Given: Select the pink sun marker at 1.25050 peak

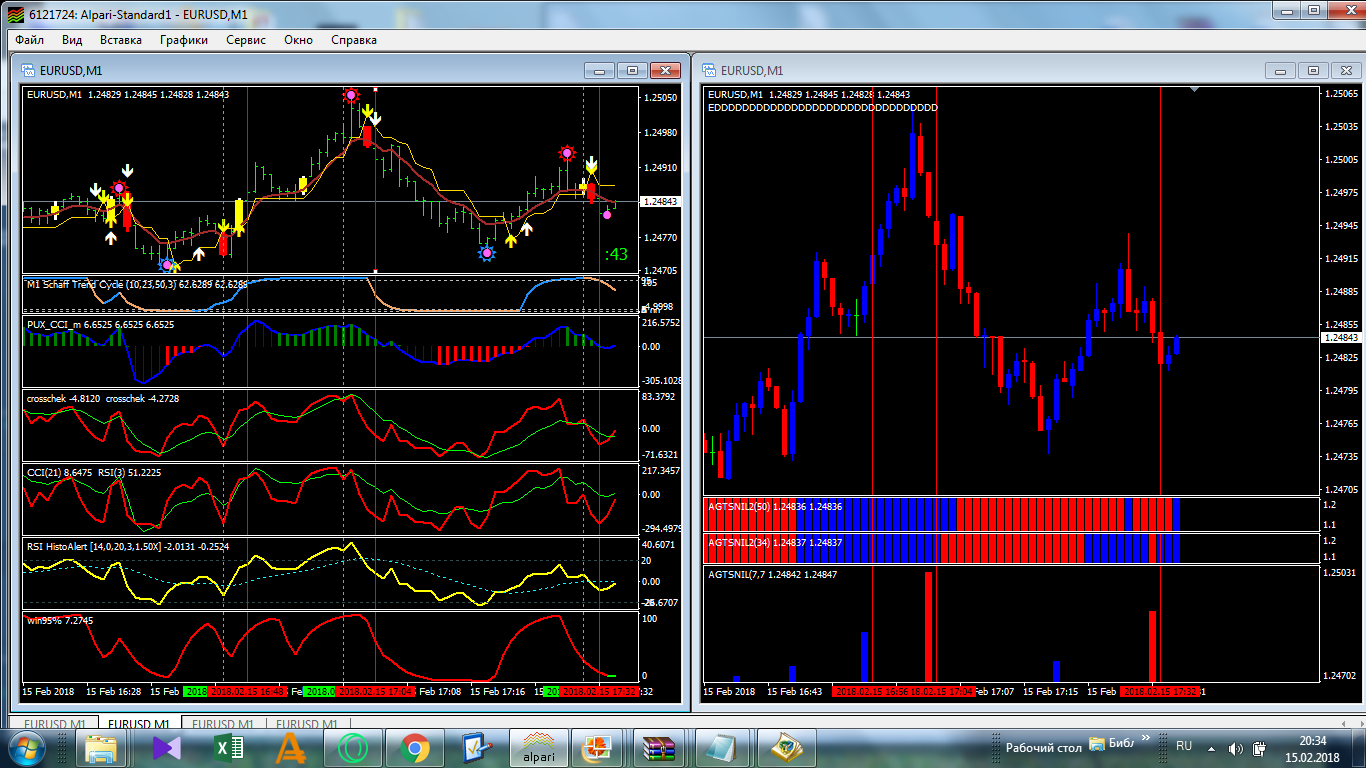Looking at the screenshot, I should point(351,95).
